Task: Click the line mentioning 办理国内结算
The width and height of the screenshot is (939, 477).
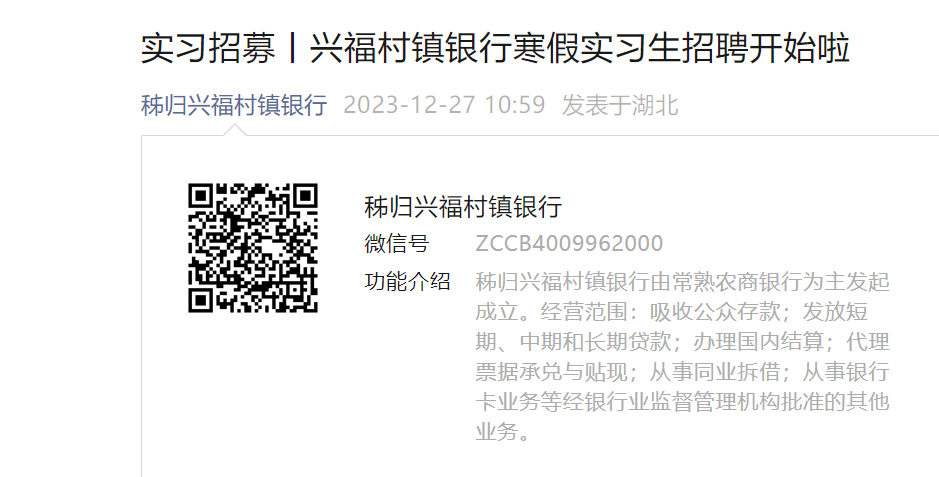Action: [683, 342]
